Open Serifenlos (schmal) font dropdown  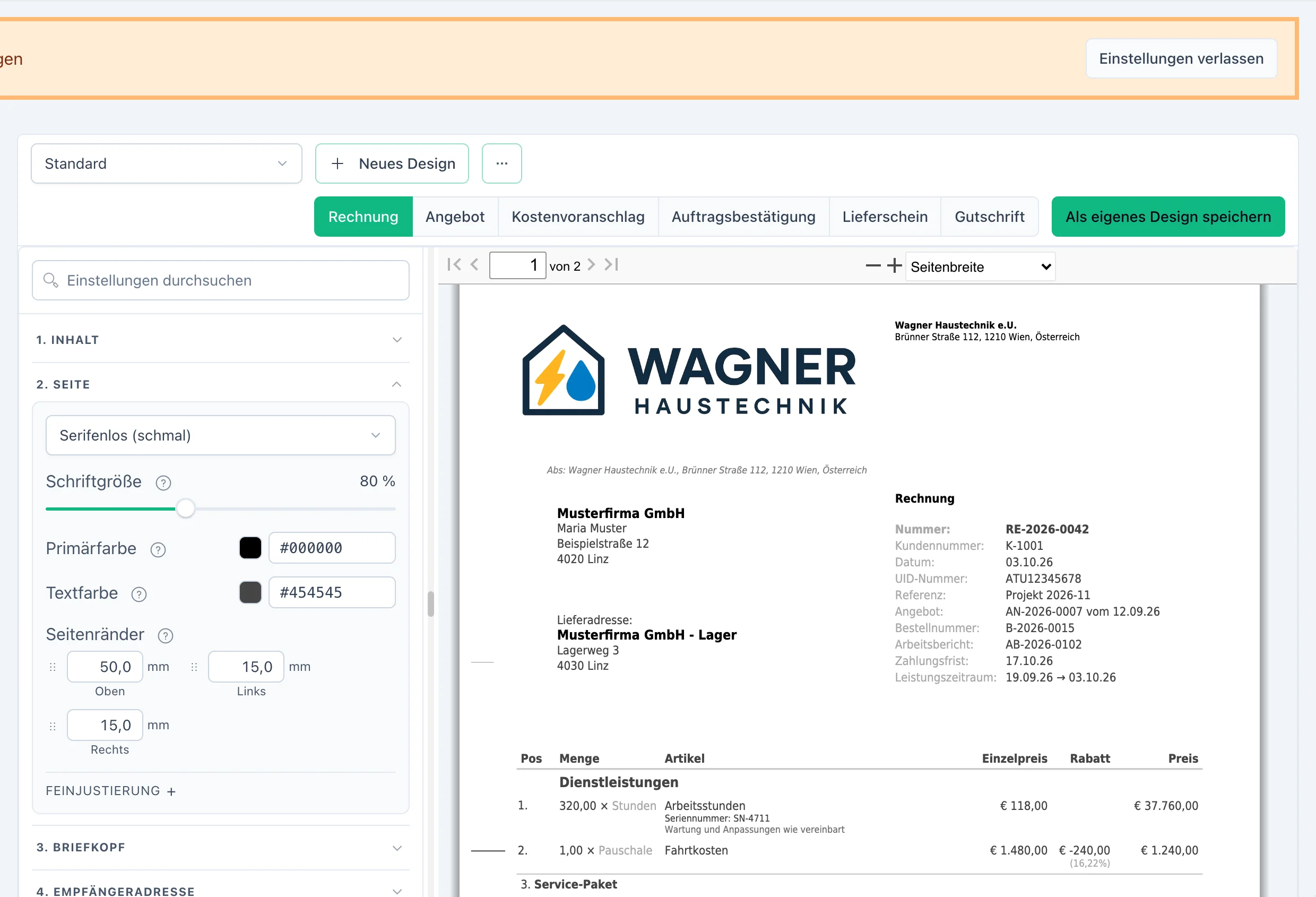[x=220, y=435]
